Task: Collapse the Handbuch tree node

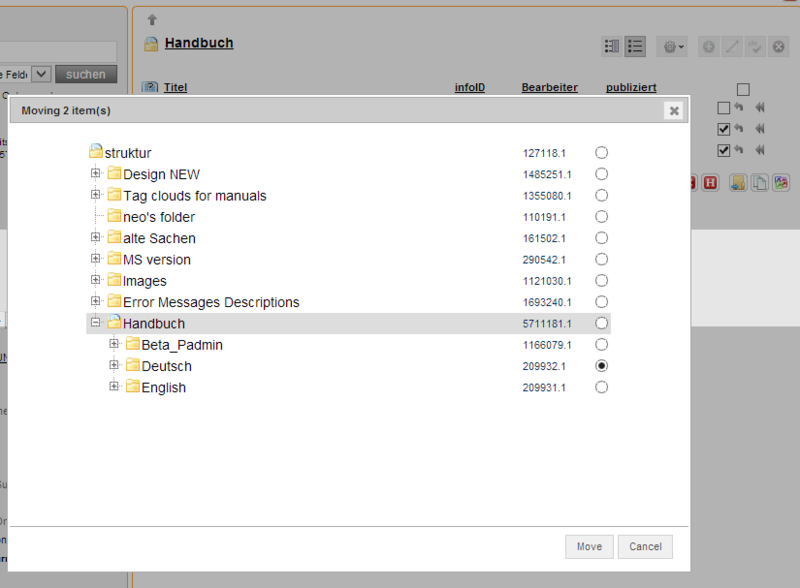Action: (x=95, y=323)
